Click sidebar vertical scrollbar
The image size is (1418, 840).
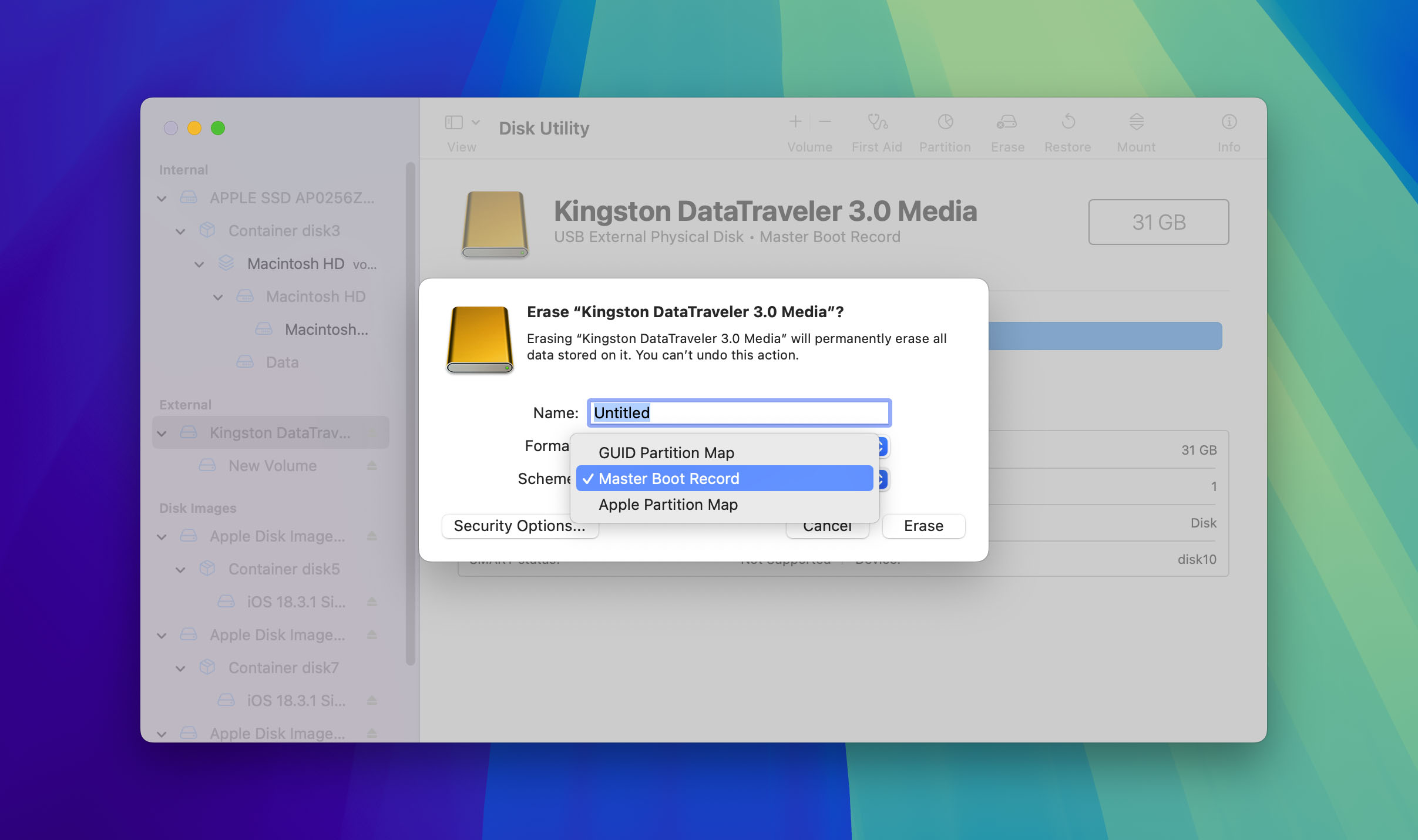[411, 414]
